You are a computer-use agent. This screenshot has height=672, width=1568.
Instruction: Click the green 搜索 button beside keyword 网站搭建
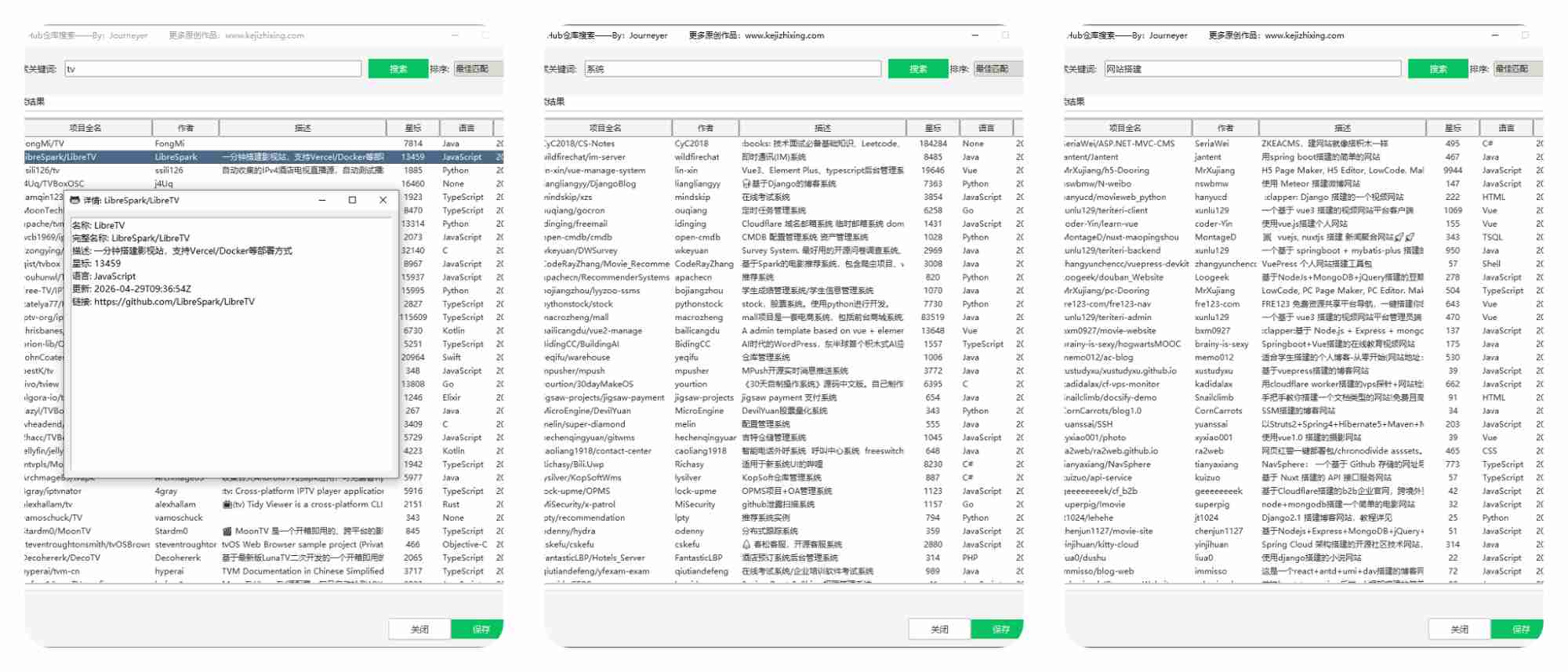(1438, 69)
